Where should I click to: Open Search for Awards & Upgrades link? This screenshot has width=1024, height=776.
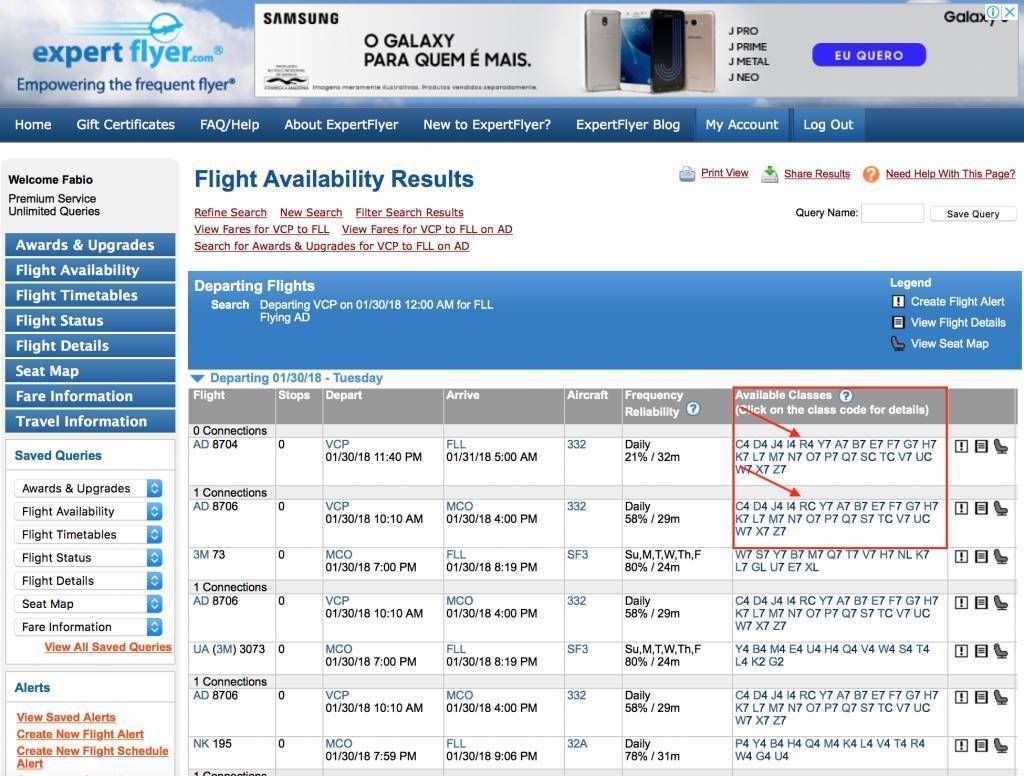pyautogui.click(x=332, y=246)
